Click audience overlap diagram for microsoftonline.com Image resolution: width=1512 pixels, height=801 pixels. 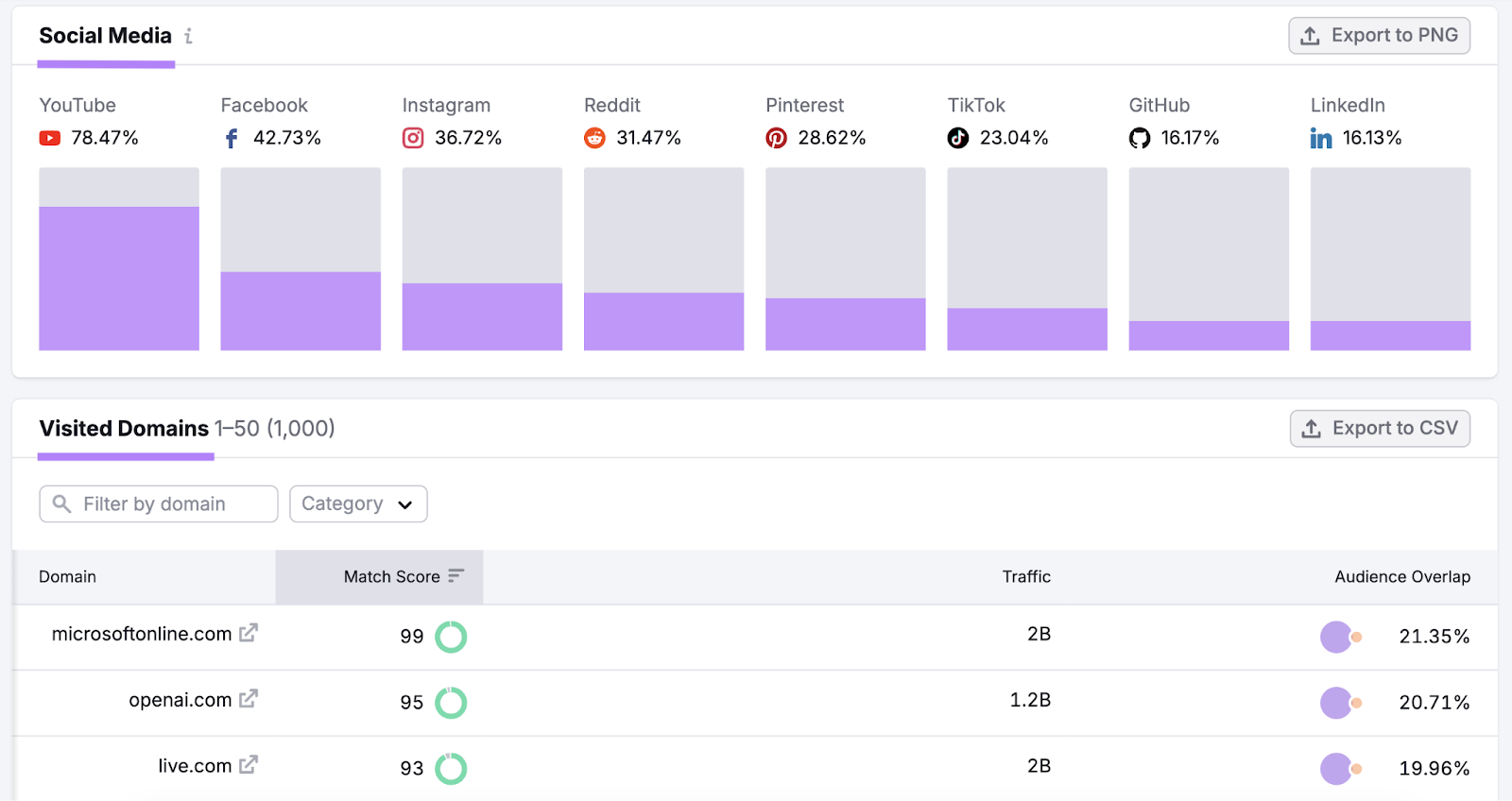[x=1341, y=637]
